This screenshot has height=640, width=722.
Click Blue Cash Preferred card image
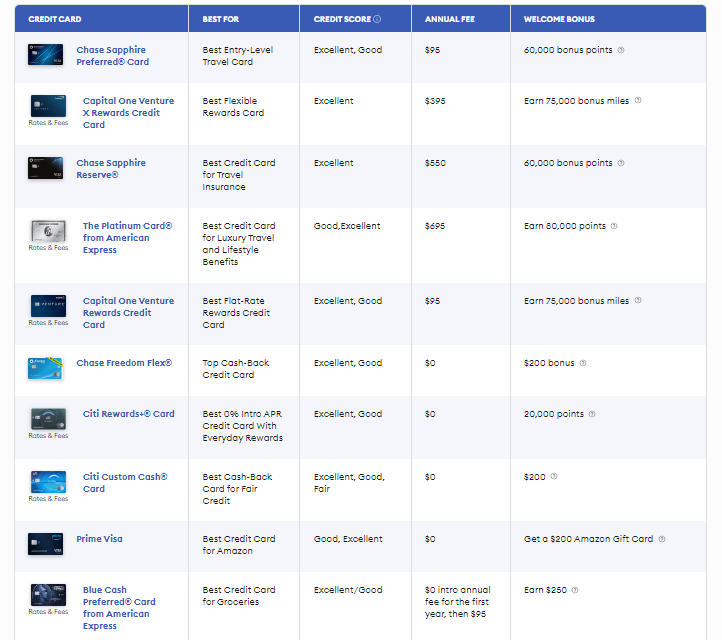(x=48, y=595)
